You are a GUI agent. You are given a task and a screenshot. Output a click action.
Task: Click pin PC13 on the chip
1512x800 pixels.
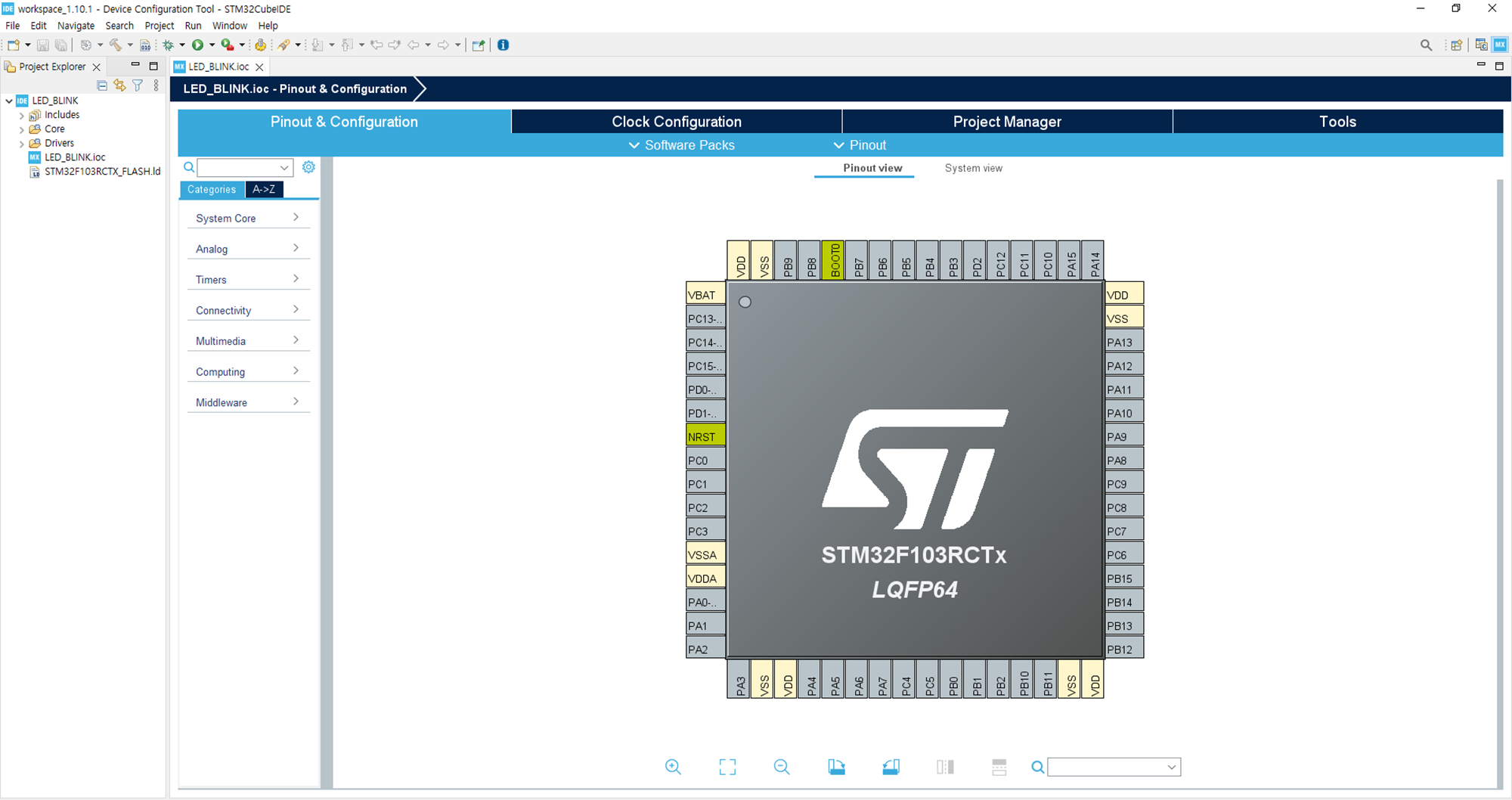coord(705,318)
